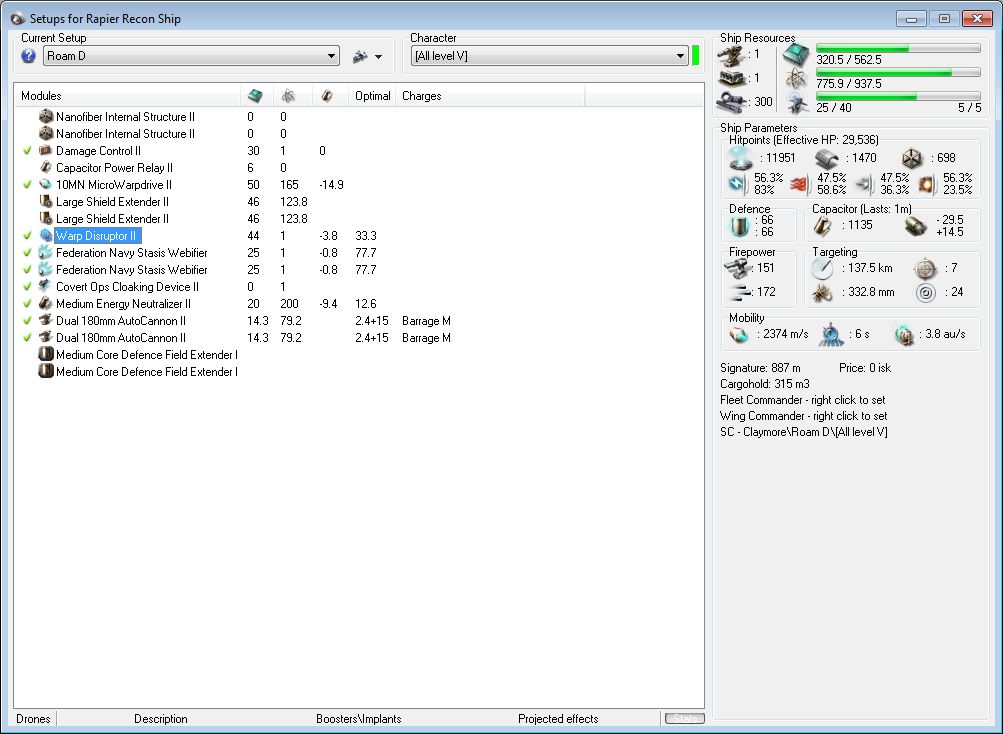Viewport: 1003px width, 734px height.
Task: Click the drone bandwidth progress bar
Action: 898,96
